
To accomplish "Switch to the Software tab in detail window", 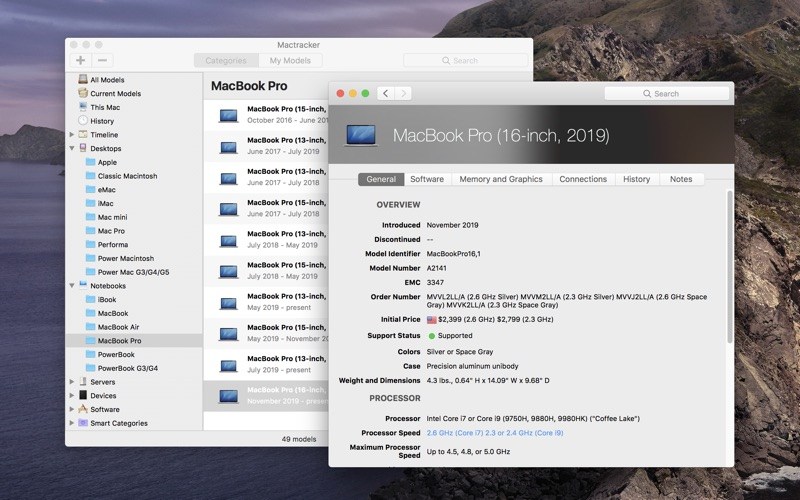I will click(427, 179).
